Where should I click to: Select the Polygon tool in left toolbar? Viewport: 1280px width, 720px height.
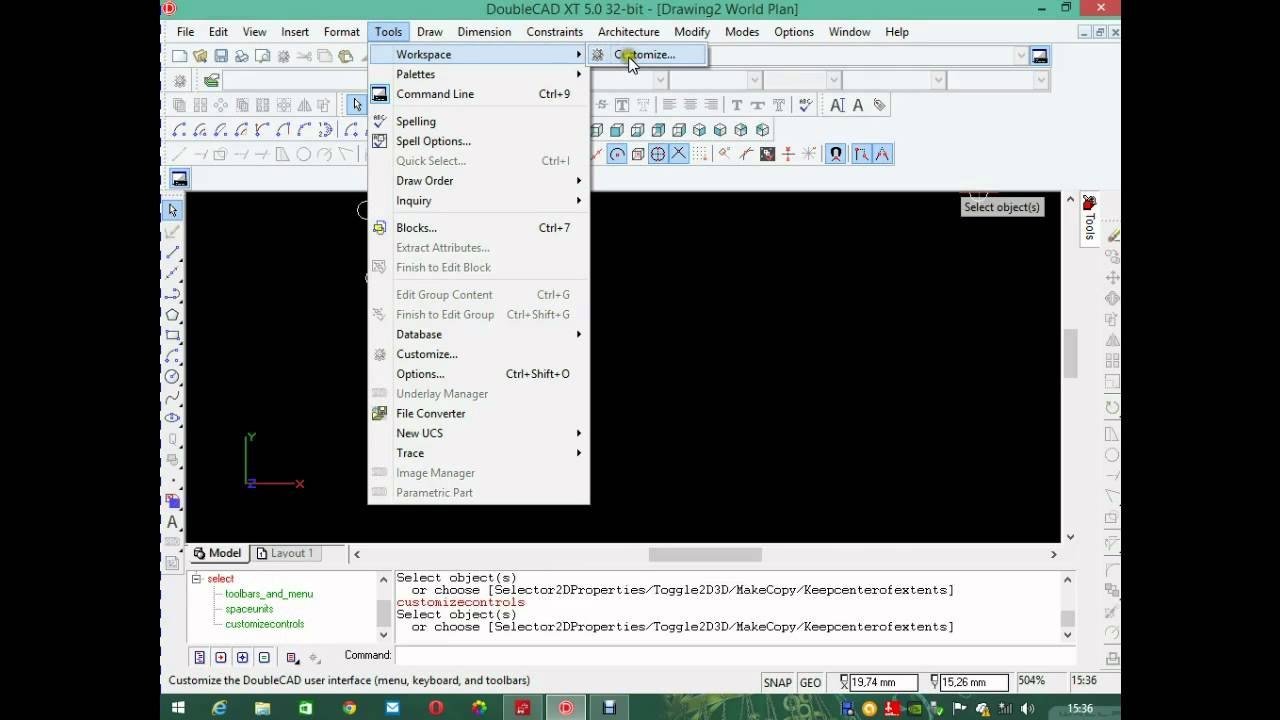(173, 315)
